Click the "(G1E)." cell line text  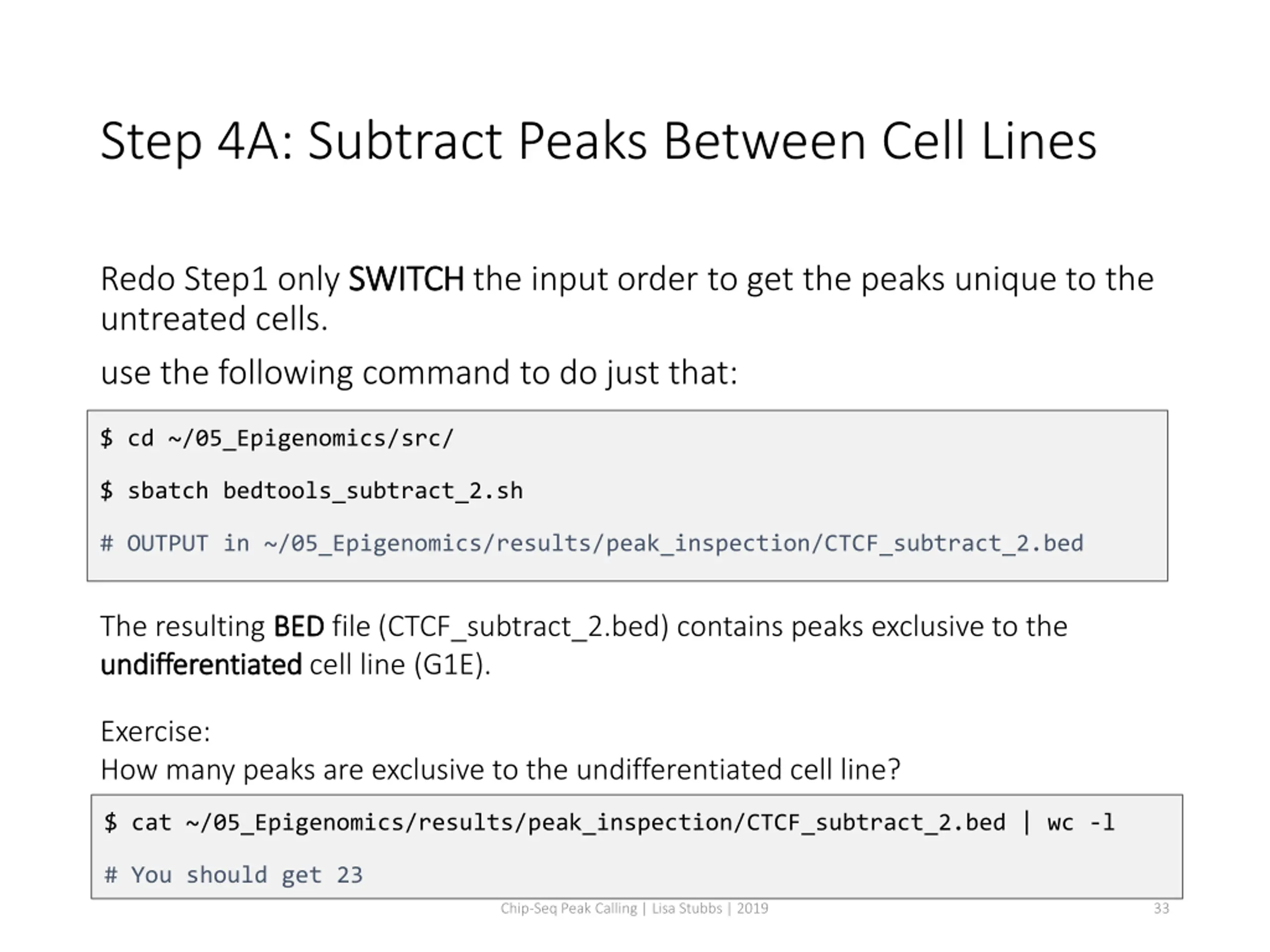tap(452, 665)
